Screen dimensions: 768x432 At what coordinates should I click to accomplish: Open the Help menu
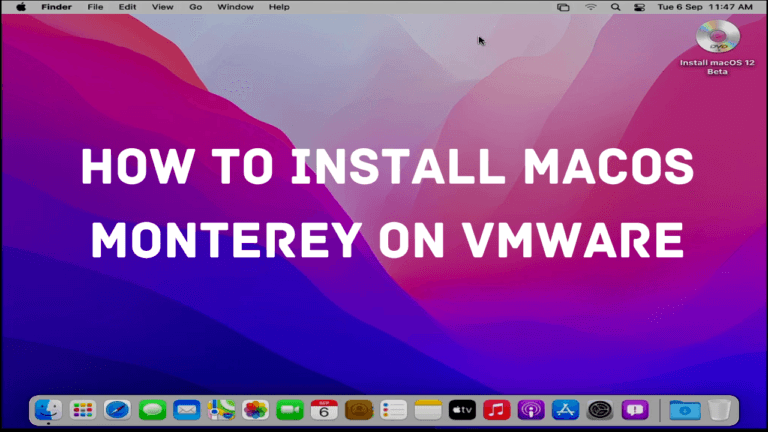(x=279, y=7)
